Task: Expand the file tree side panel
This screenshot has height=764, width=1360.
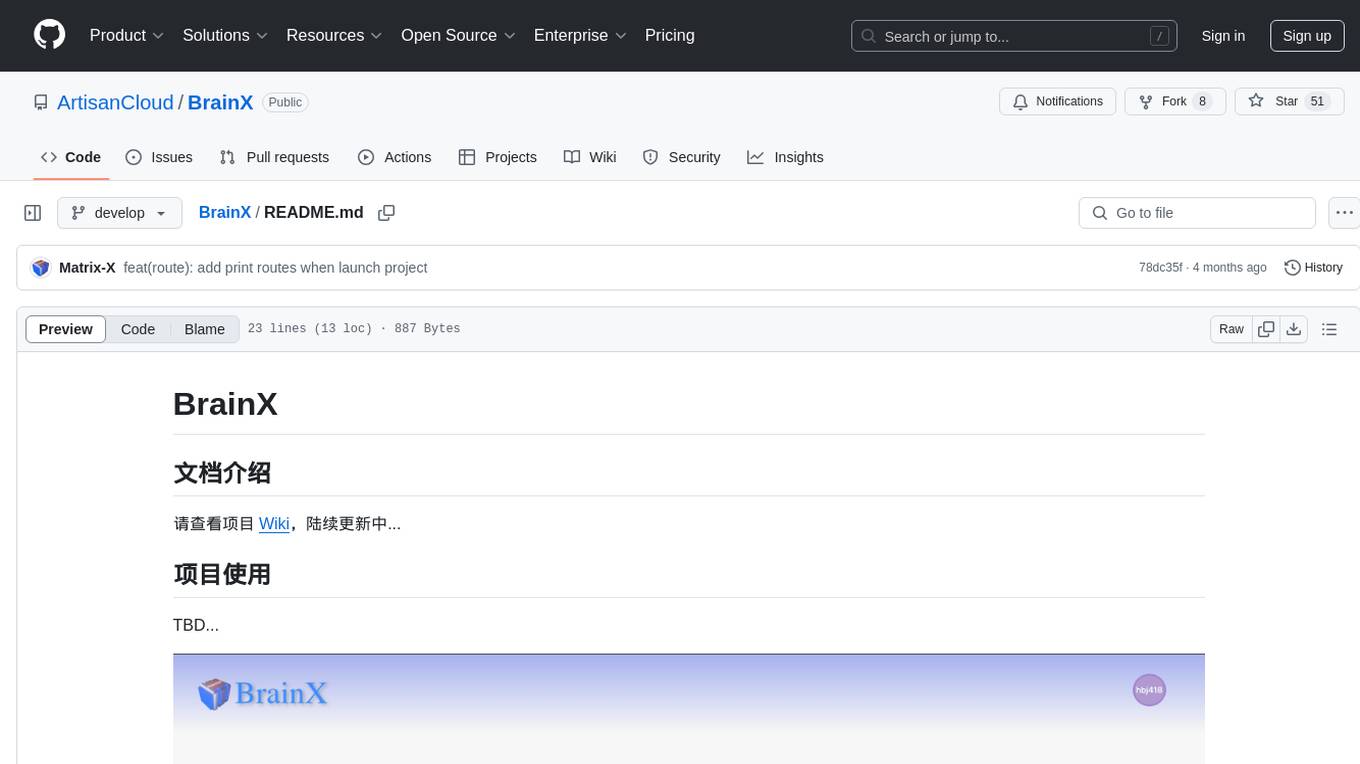Action: tap(33, 213)
